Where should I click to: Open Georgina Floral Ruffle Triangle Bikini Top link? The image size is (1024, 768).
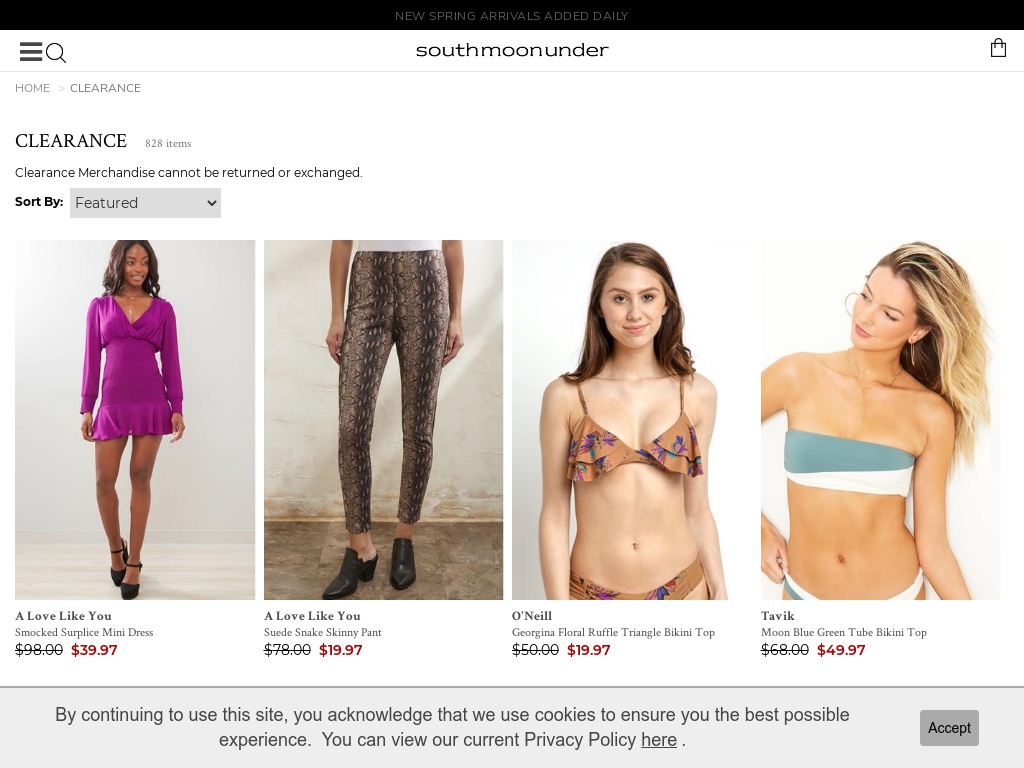pyautogui.click(x=613, y=632)
